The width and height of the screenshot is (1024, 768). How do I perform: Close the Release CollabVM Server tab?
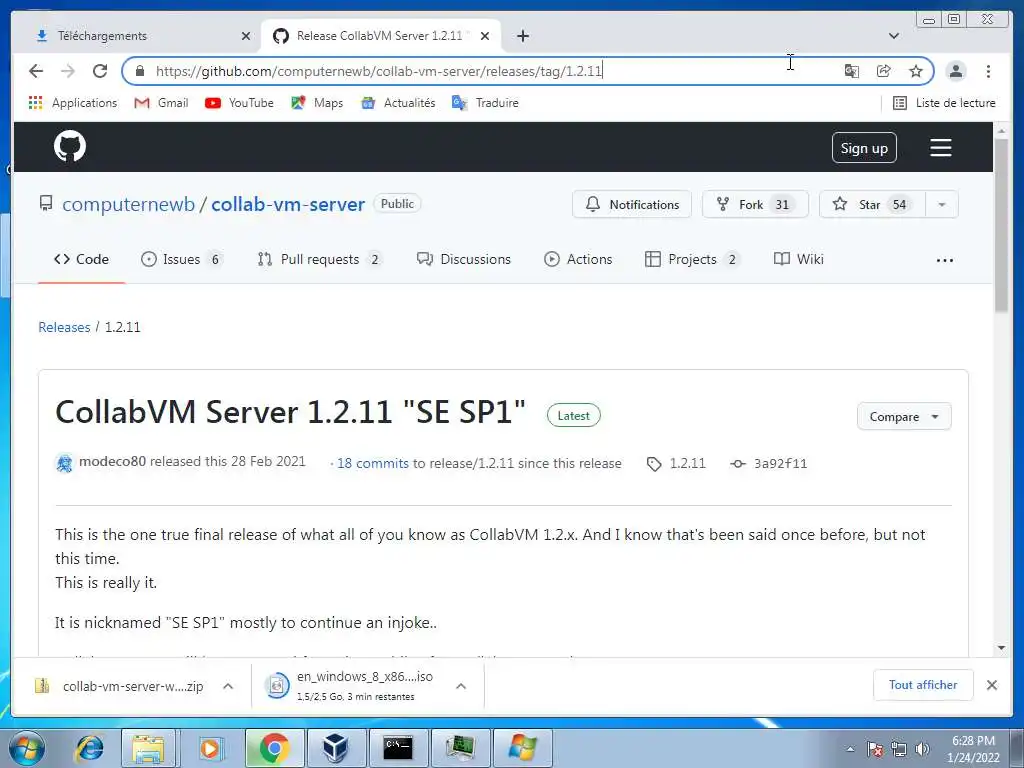(x=485, y=36)
